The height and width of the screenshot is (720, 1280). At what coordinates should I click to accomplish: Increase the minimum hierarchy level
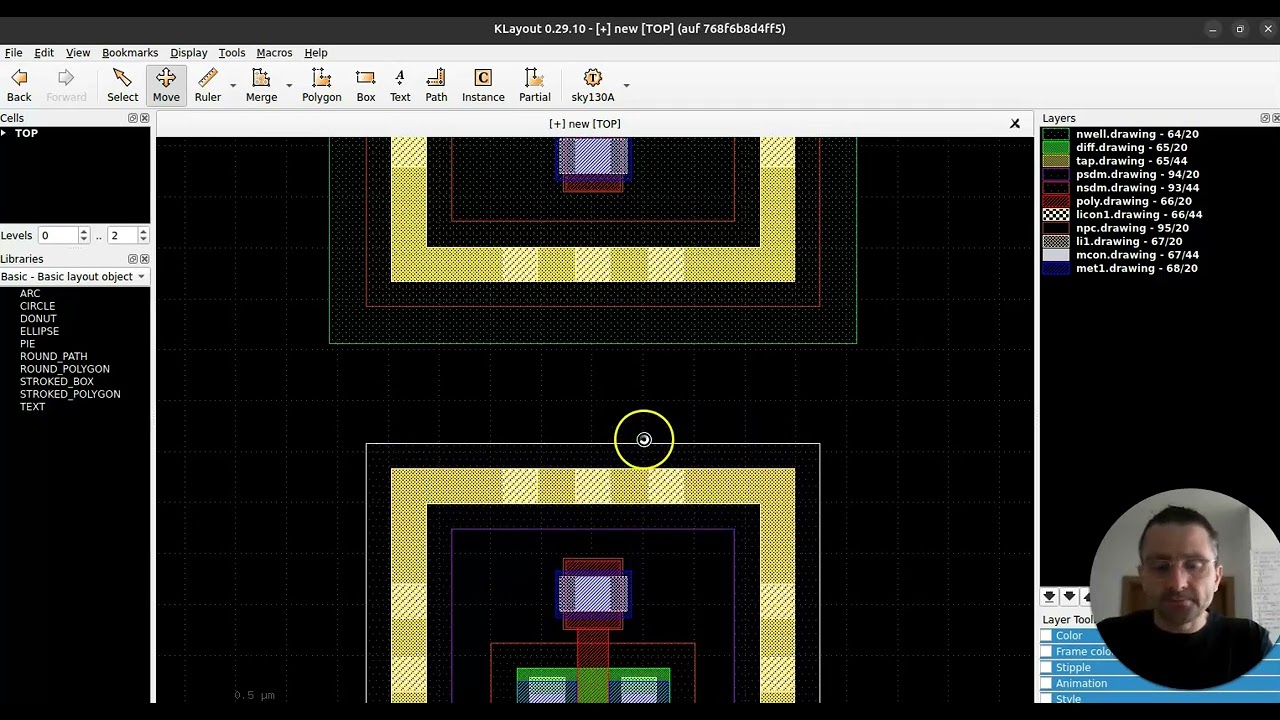click(x=83, y=231)
